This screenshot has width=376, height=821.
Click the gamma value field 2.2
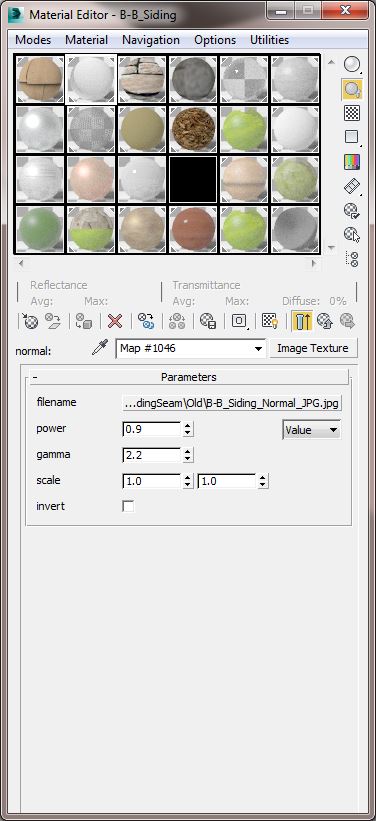pyautogui.click(x=152, y=455)
